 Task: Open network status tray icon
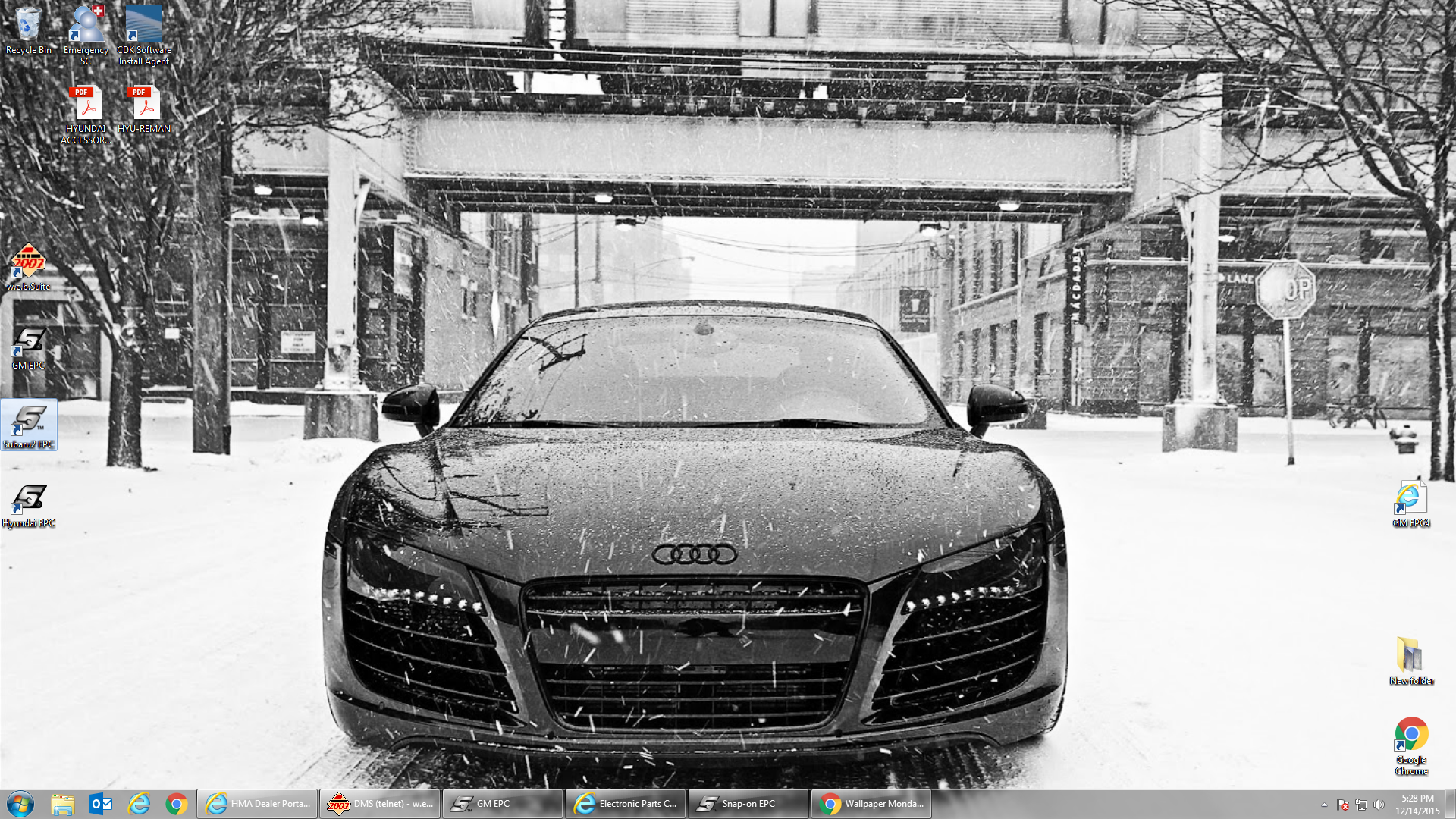[1361, 805]
